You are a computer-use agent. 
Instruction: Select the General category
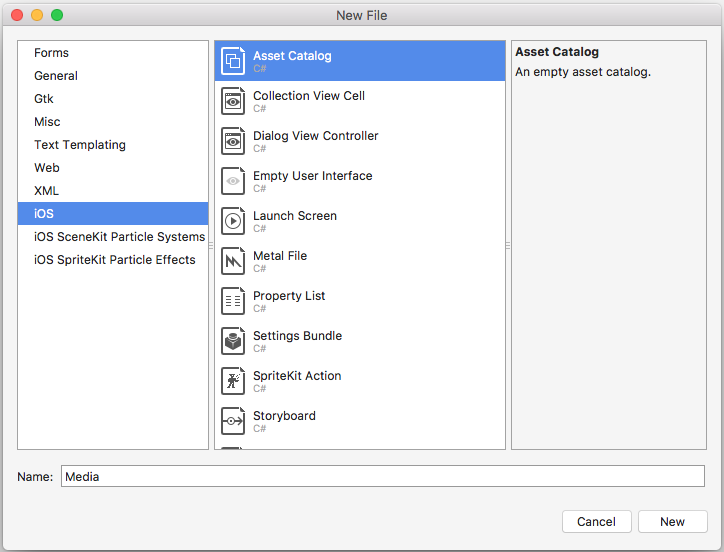point(113,76)
